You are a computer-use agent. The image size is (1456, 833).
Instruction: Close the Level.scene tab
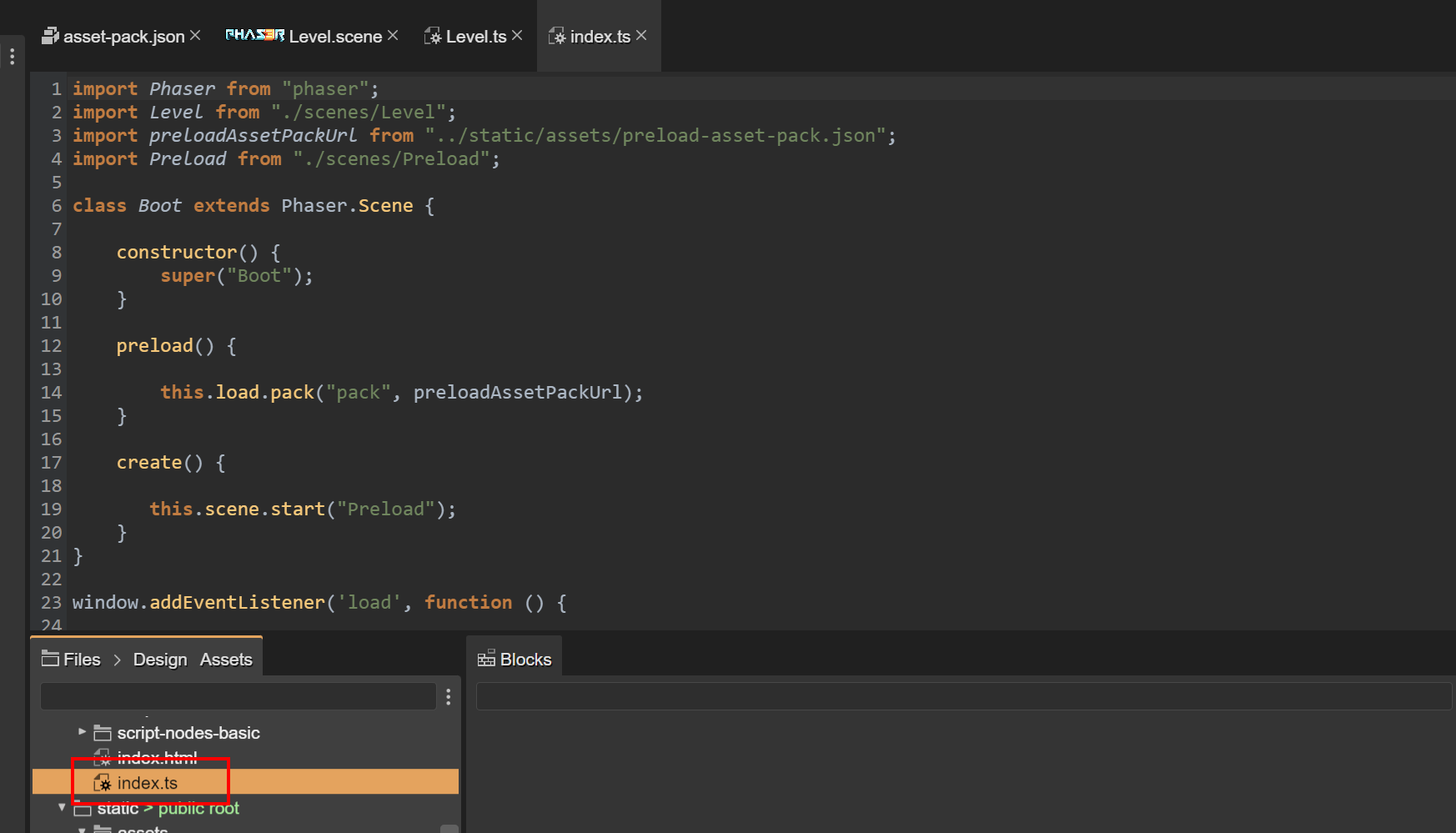tap(393, 36)
